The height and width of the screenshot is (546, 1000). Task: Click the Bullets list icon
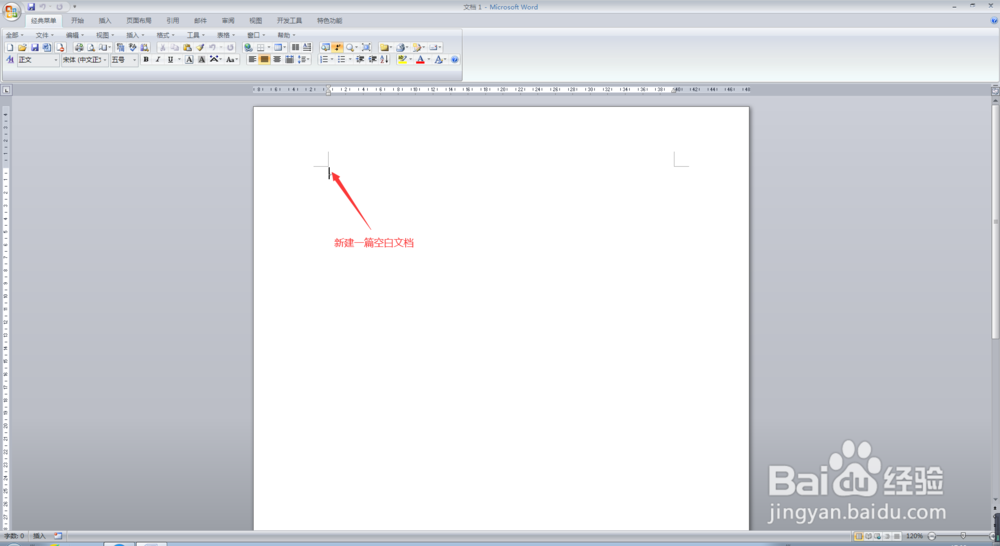tap(341, 59)
